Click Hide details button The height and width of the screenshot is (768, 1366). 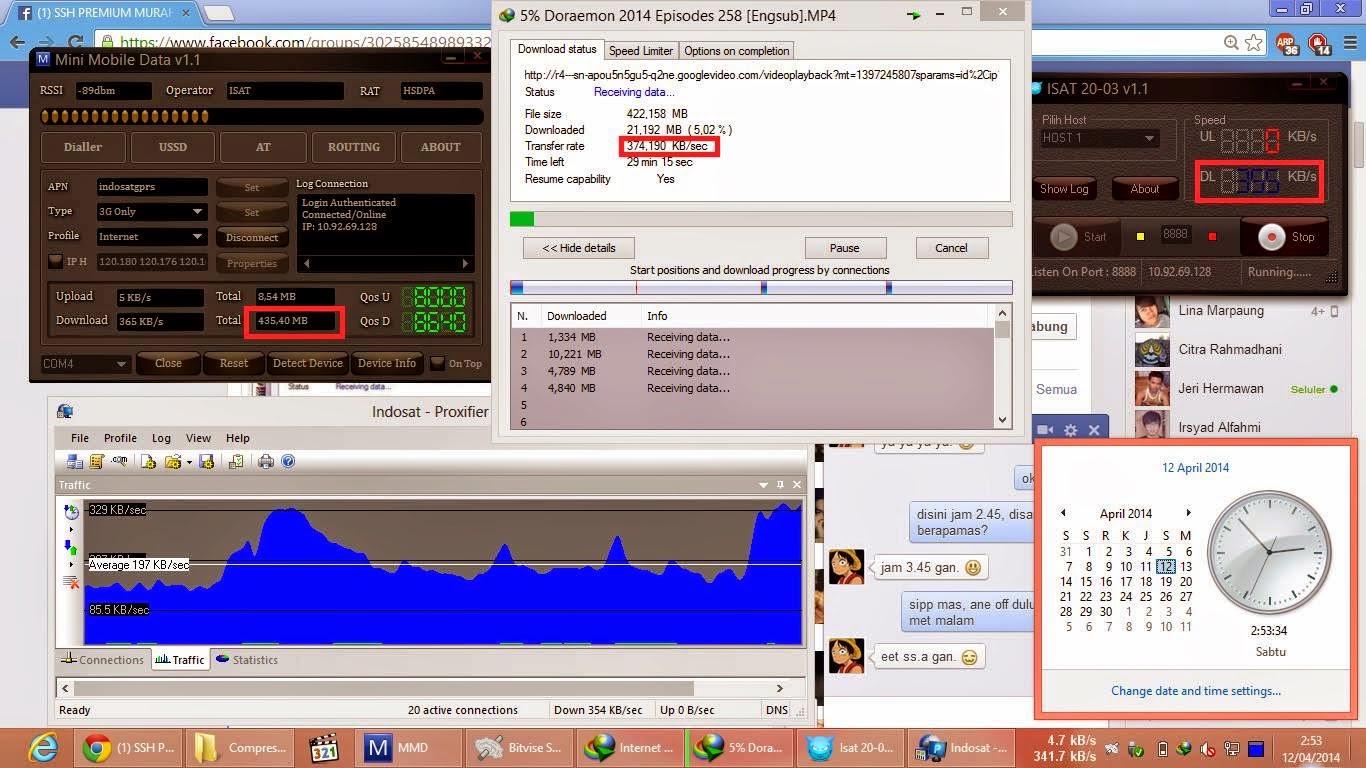(578, 248)
